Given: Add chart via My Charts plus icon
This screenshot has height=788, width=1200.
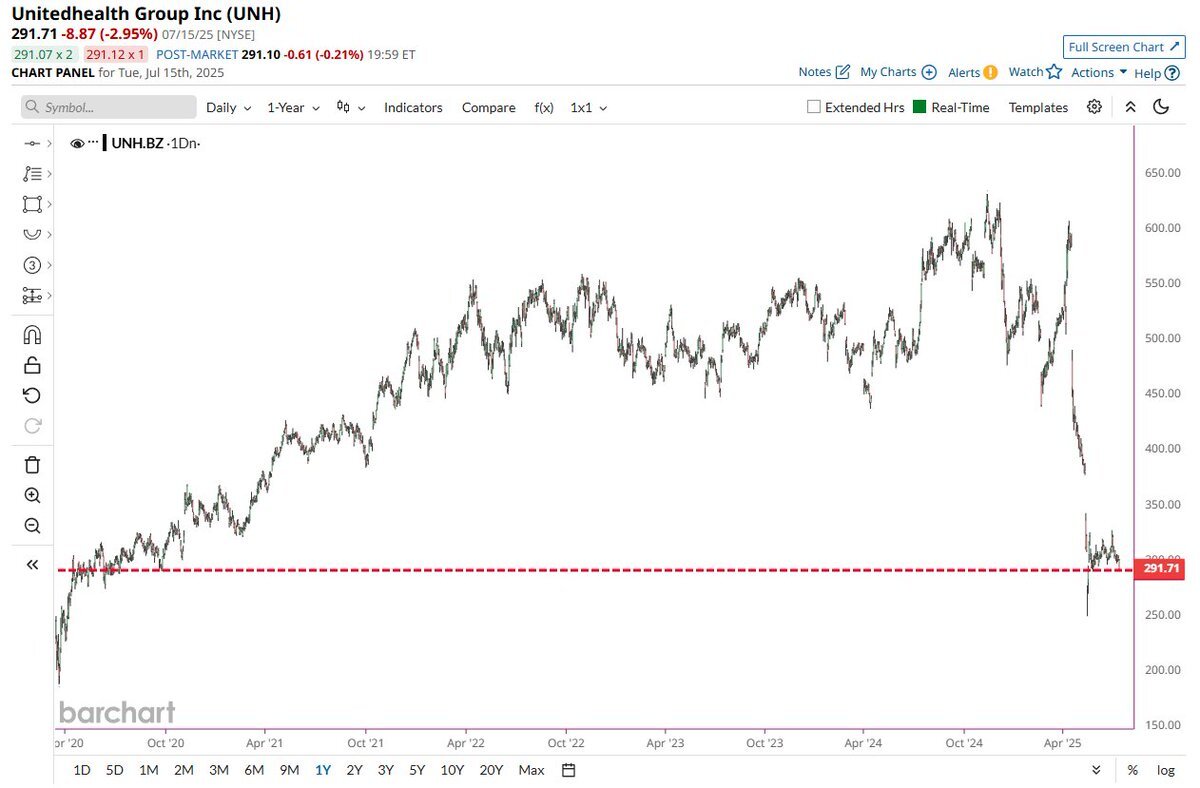Looking at the screenshot, I should coord(929,72).
